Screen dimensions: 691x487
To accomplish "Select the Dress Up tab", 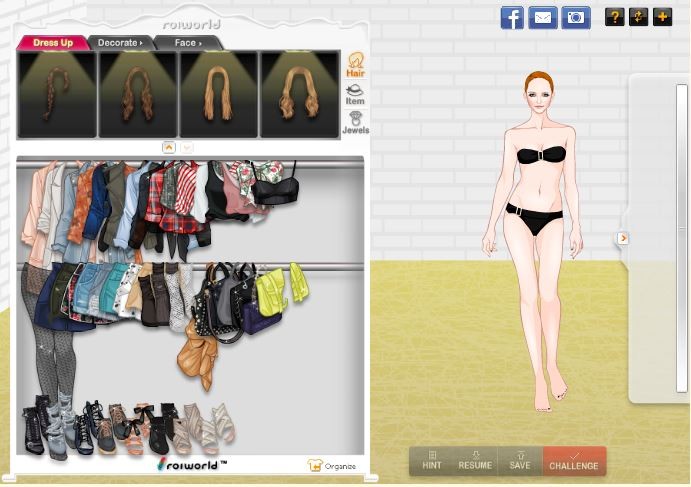I will click(52, 43).
